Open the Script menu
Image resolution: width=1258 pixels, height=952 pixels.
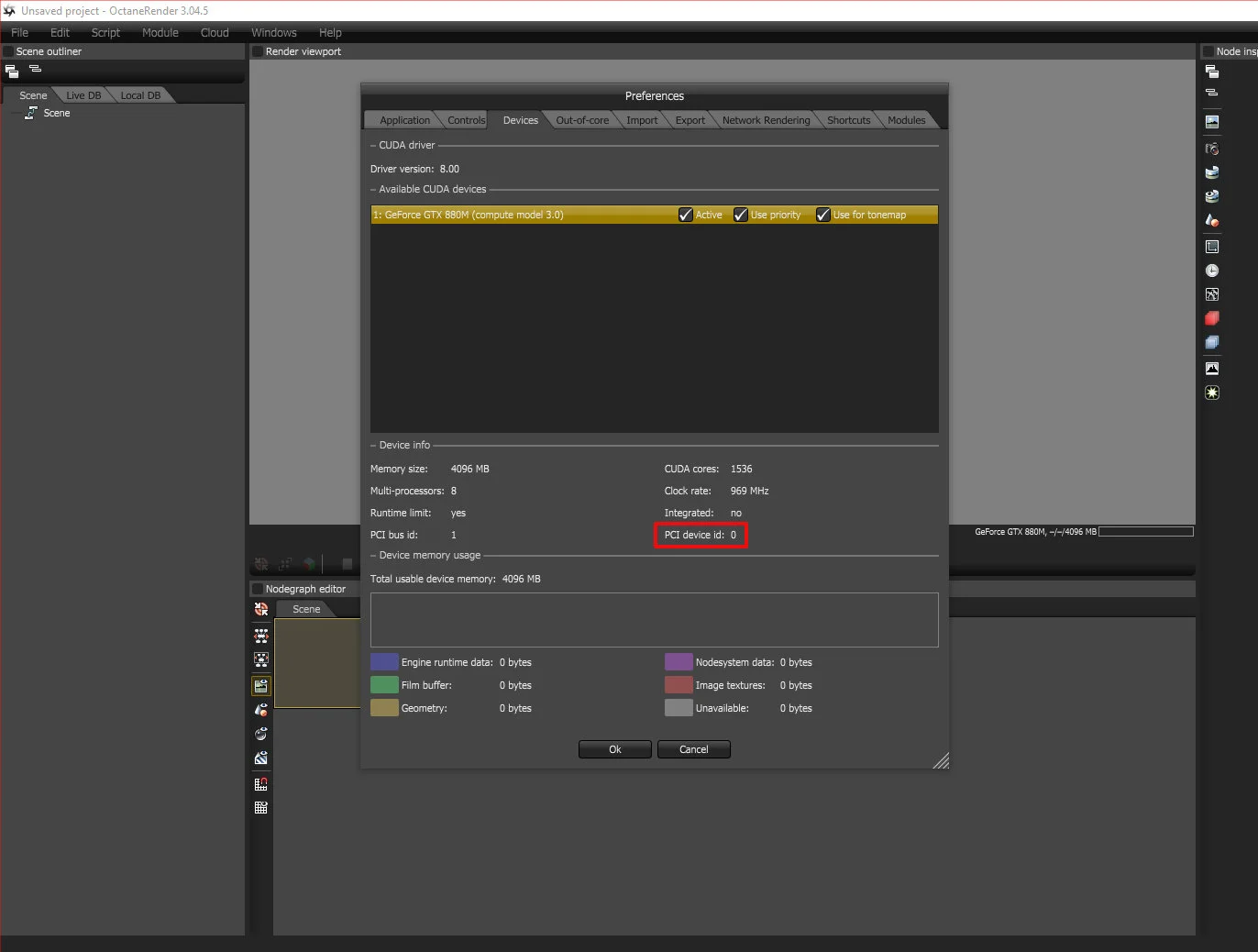(x=105, y=32)
